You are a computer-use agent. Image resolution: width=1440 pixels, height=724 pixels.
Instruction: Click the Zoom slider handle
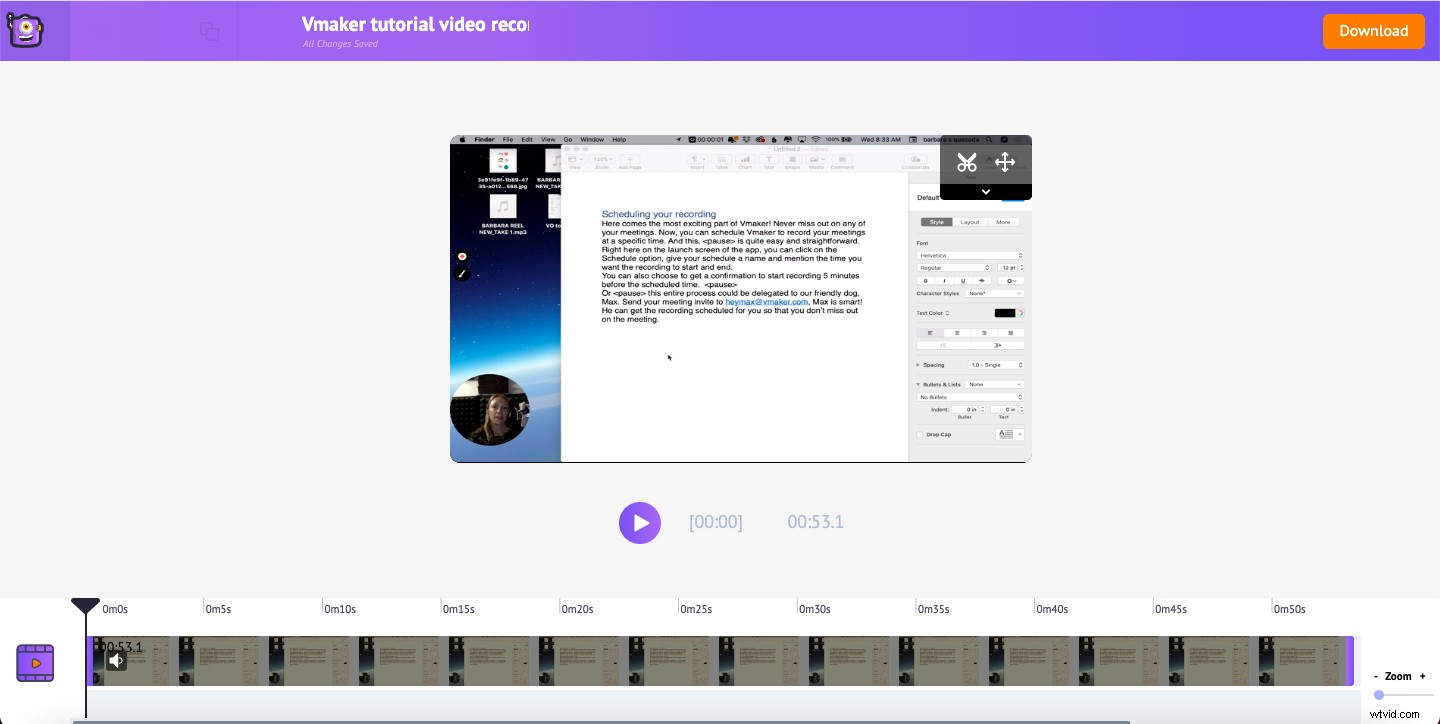click(1379, 695)
